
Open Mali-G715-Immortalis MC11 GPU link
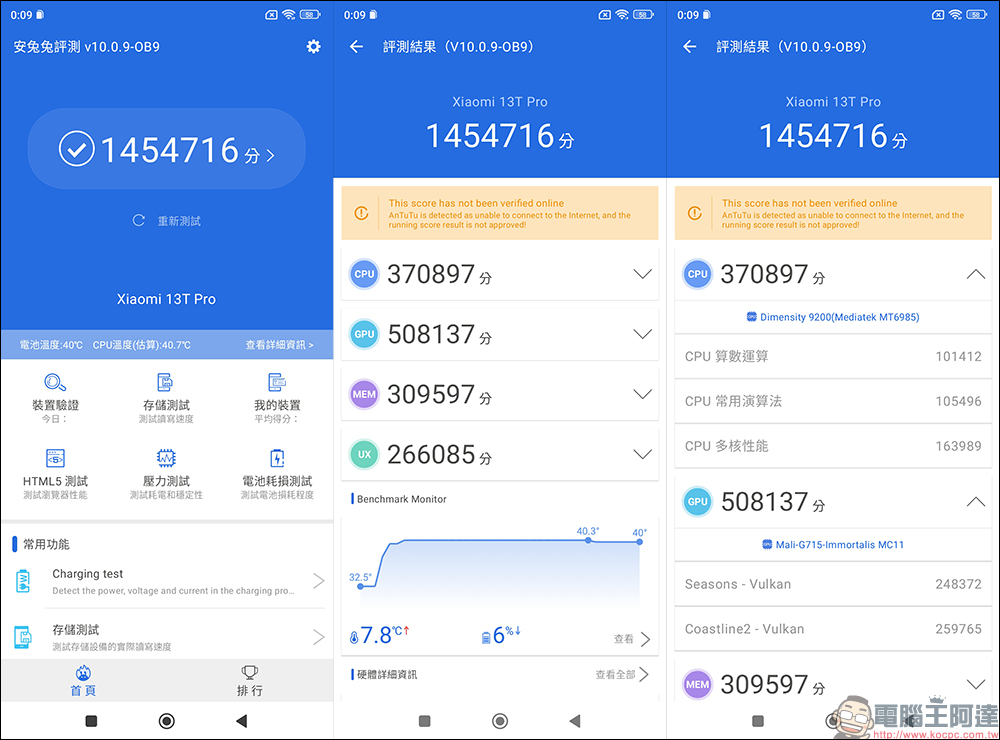(833, 545)
